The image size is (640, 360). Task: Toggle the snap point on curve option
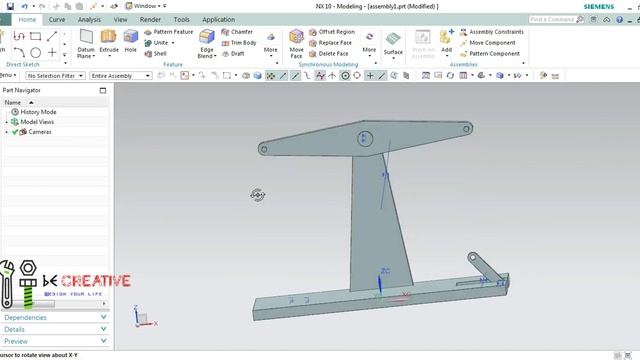click(382, 76)
